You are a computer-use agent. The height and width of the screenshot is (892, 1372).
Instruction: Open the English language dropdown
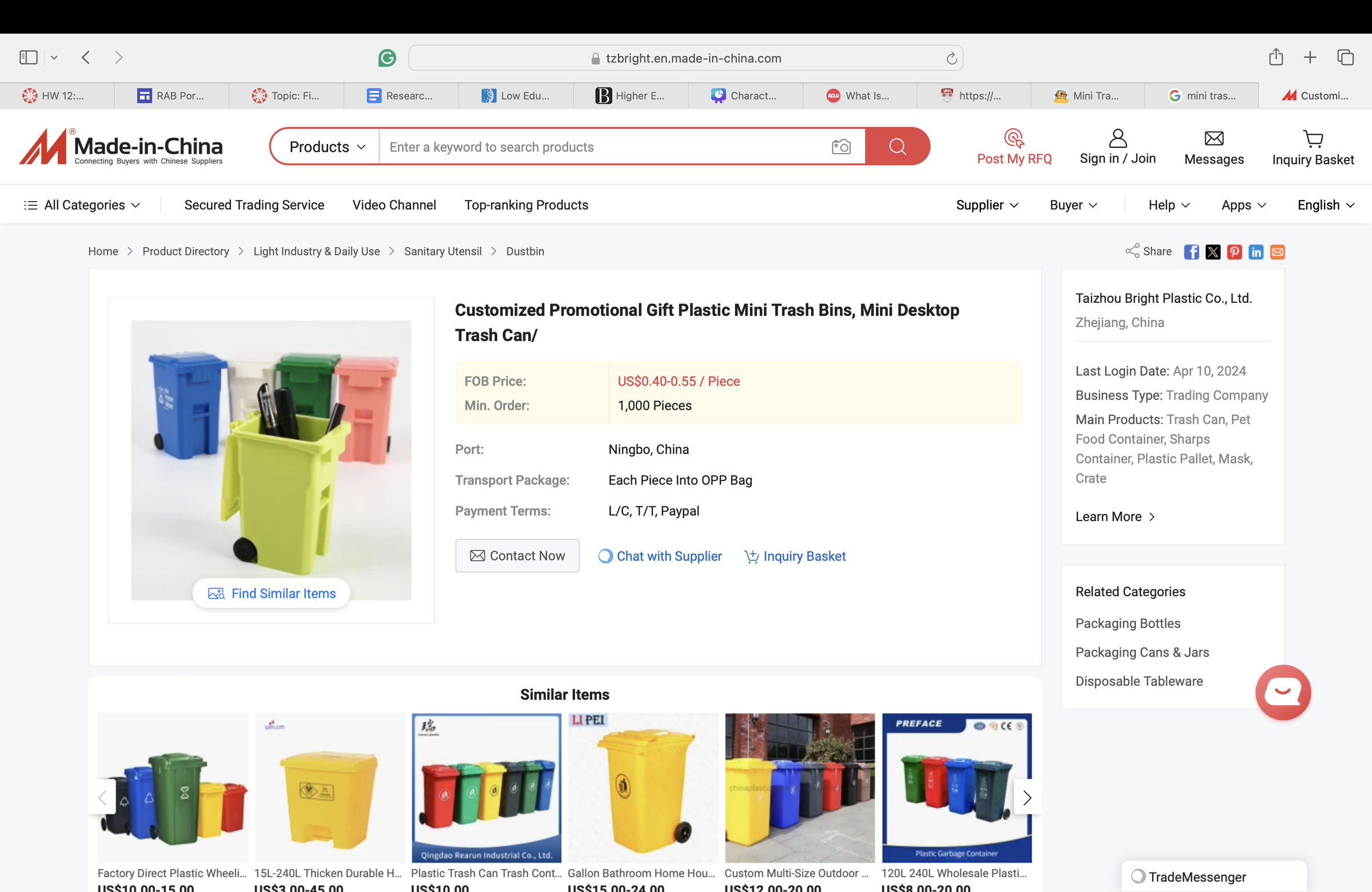(x=1325, y=205)
